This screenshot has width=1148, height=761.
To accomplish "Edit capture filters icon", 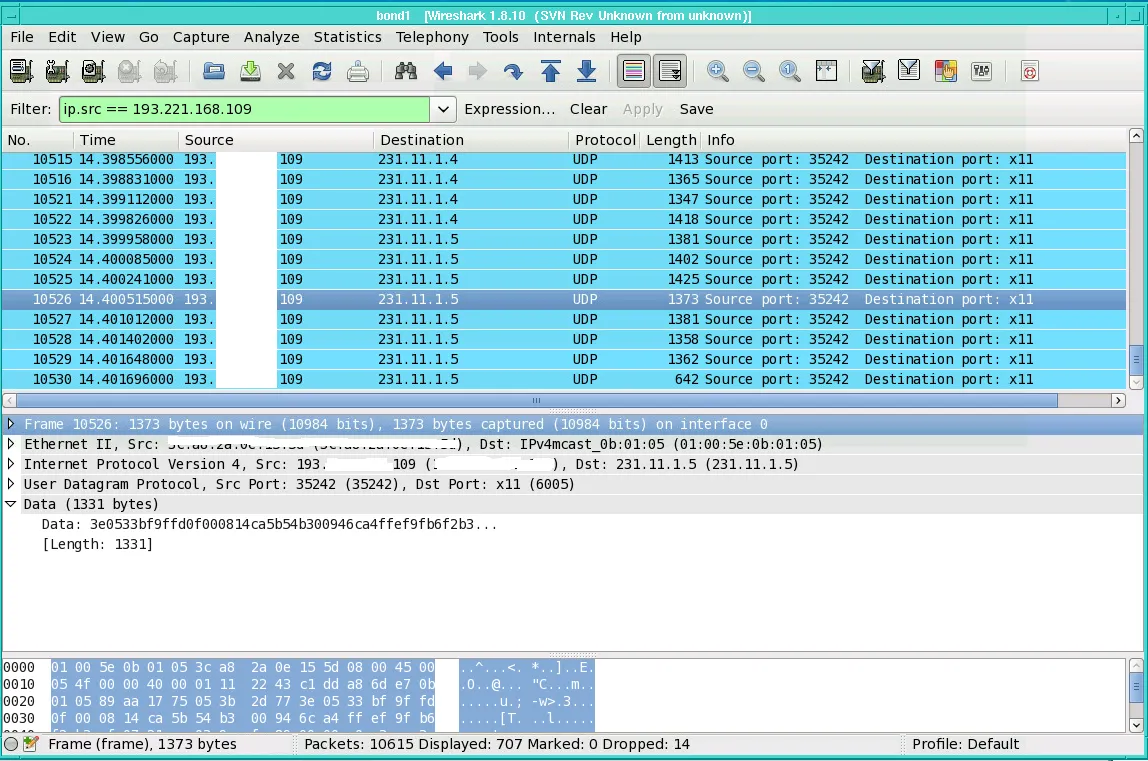I will 873,71.
